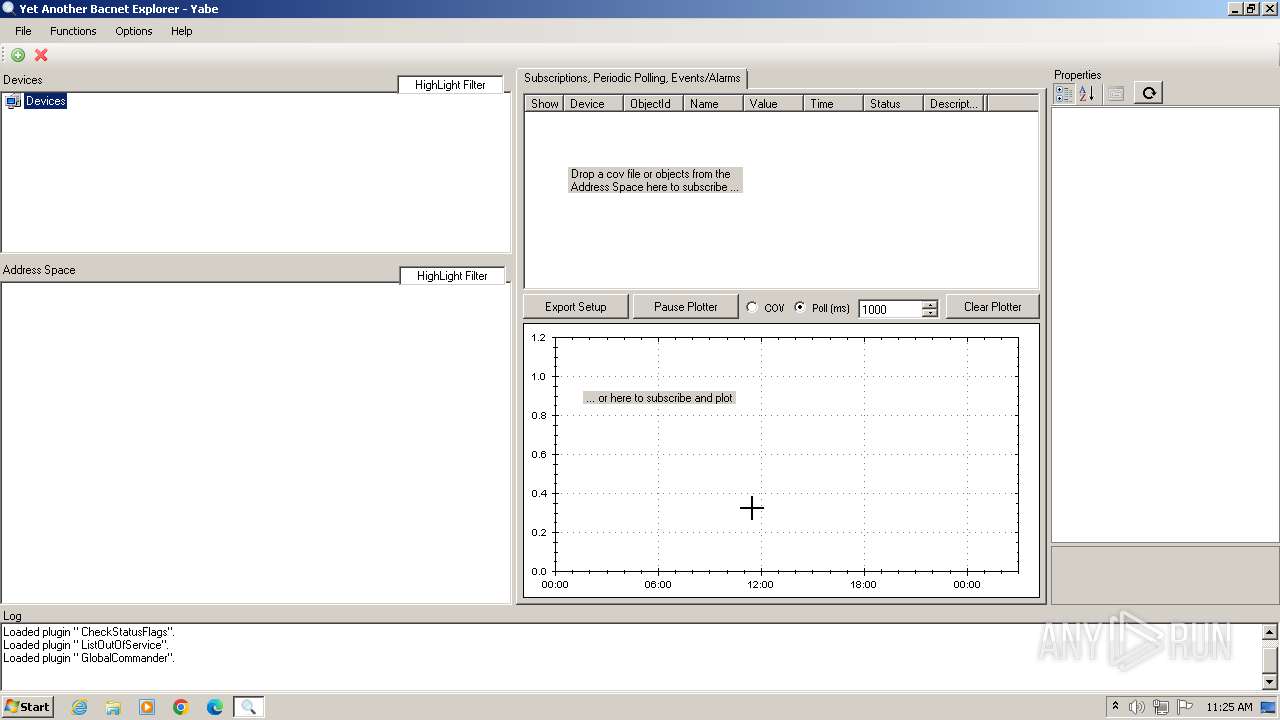Click the Devices HighLight Filter field

(x=450, y=85)
